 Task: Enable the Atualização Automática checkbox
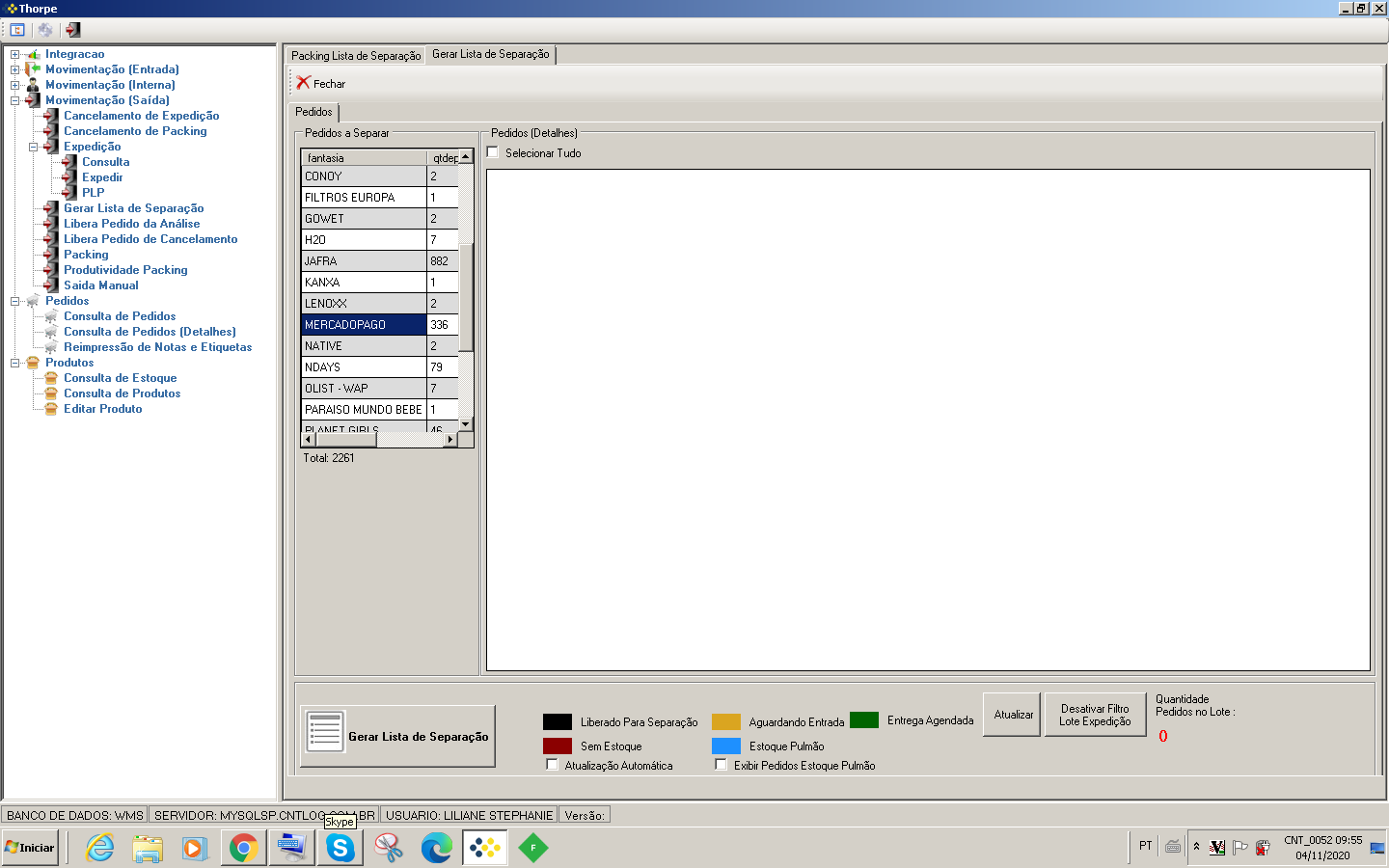pyautogui.click(x=552, y=765)
